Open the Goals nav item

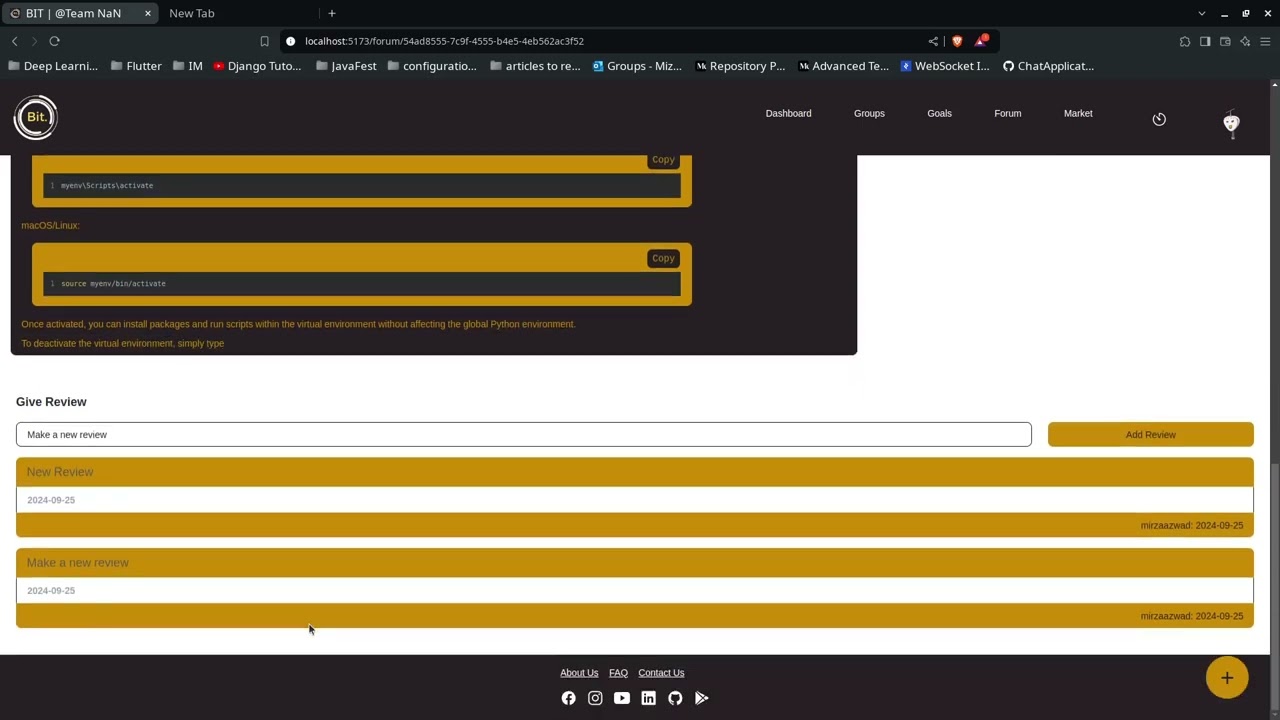pos(939,113)
